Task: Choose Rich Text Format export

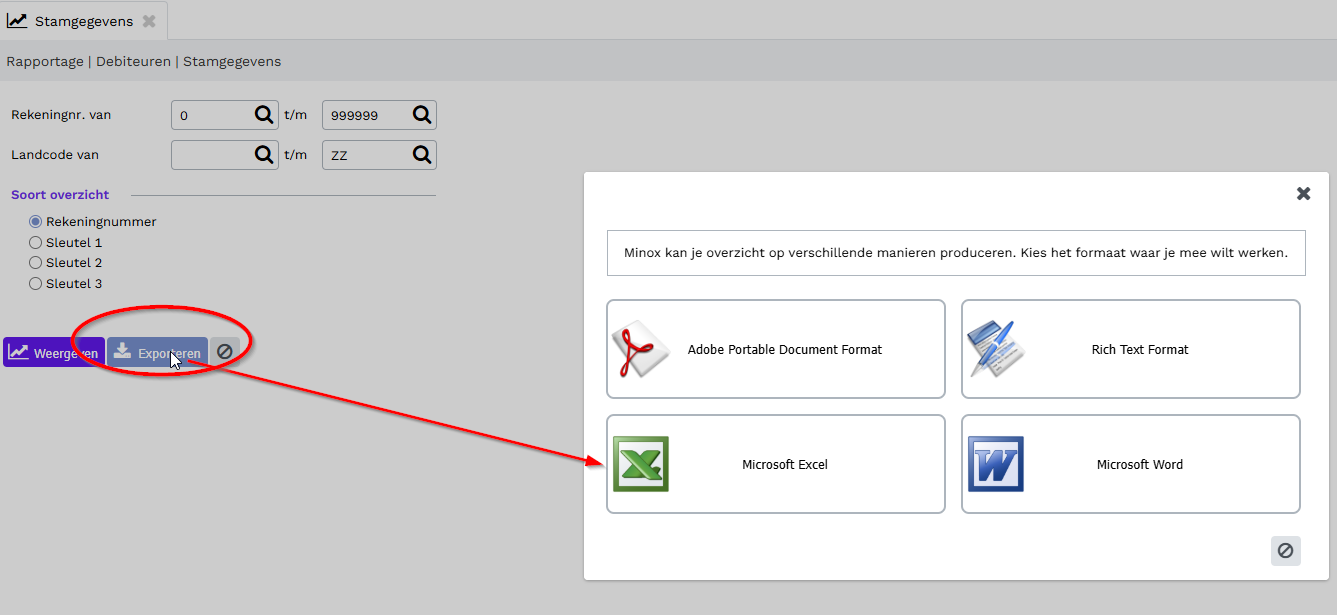Action: [1131, 349]
